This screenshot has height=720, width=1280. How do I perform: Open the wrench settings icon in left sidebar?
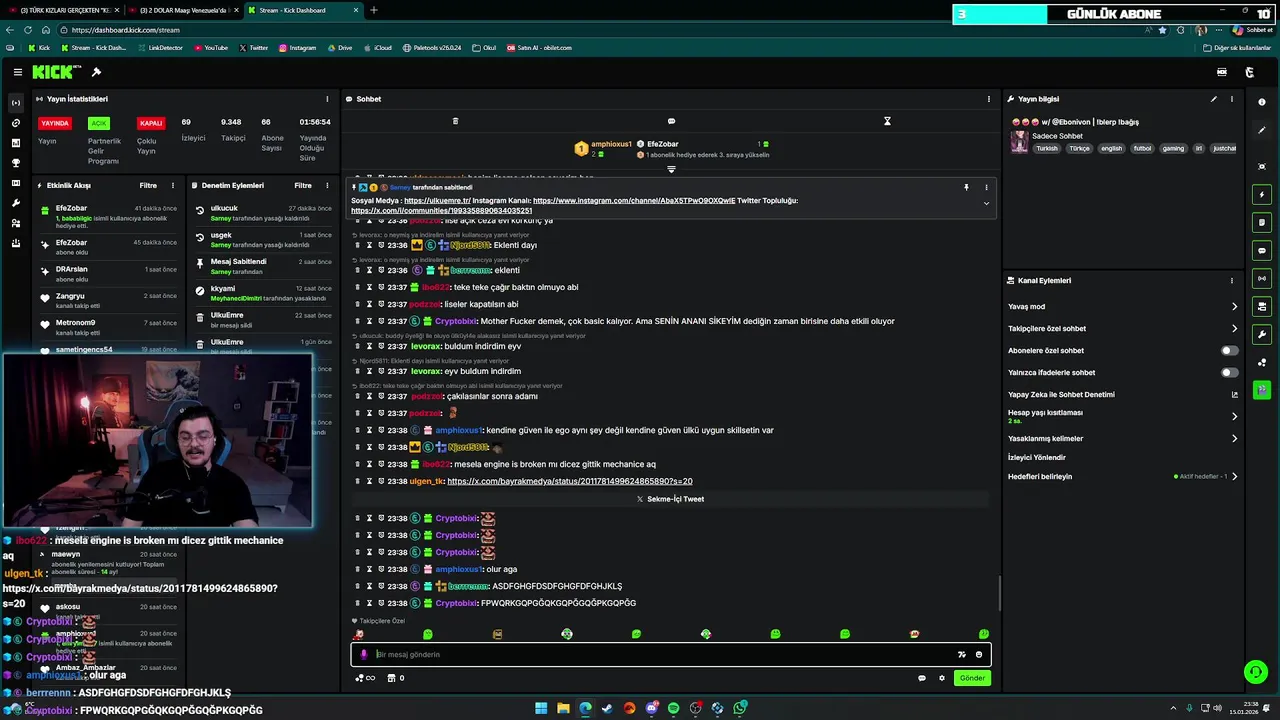pyautogui.click(x=16, y=203)
